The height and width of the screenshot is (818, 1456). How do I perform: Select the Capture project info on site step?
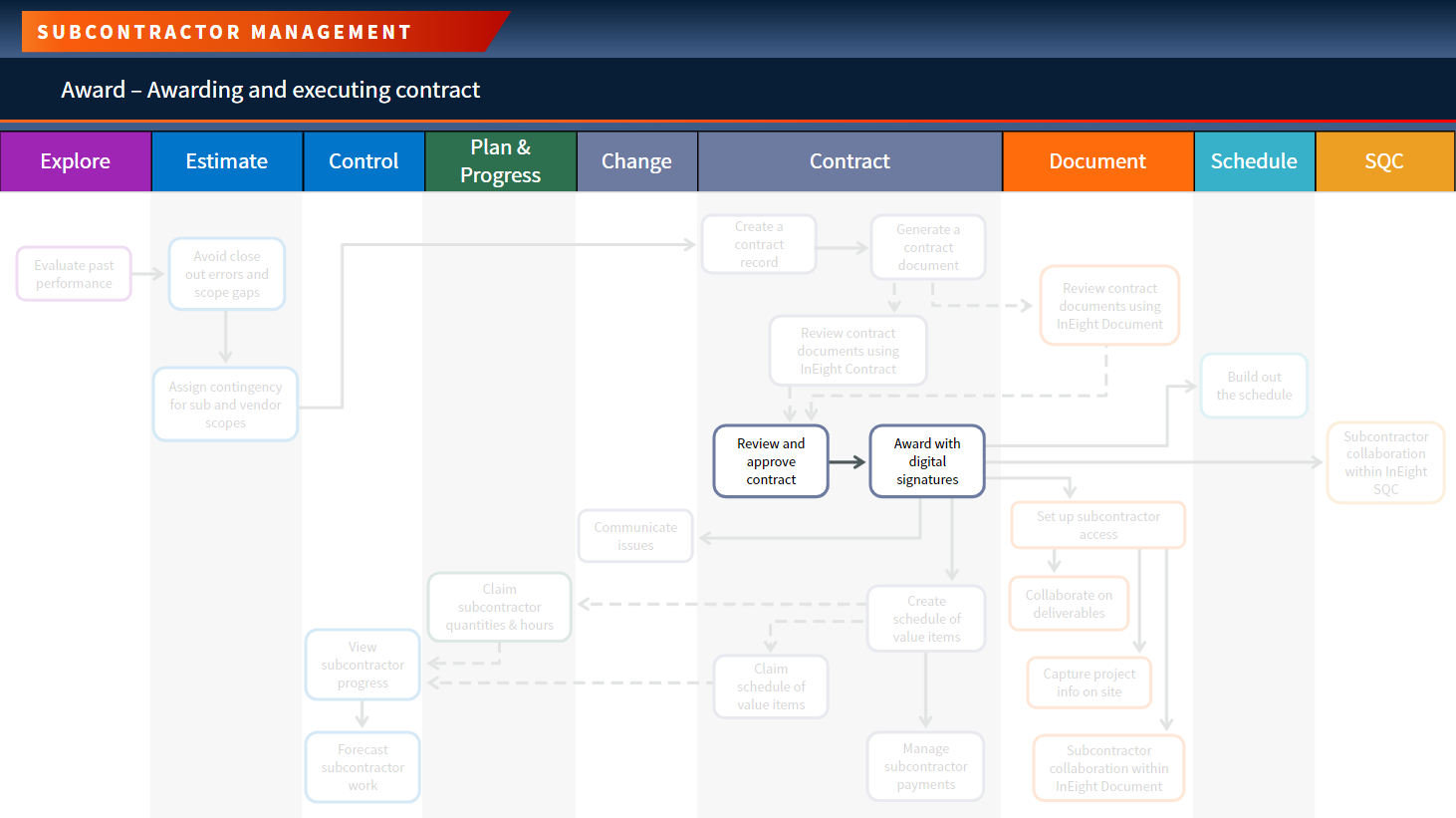point(1090,682)
